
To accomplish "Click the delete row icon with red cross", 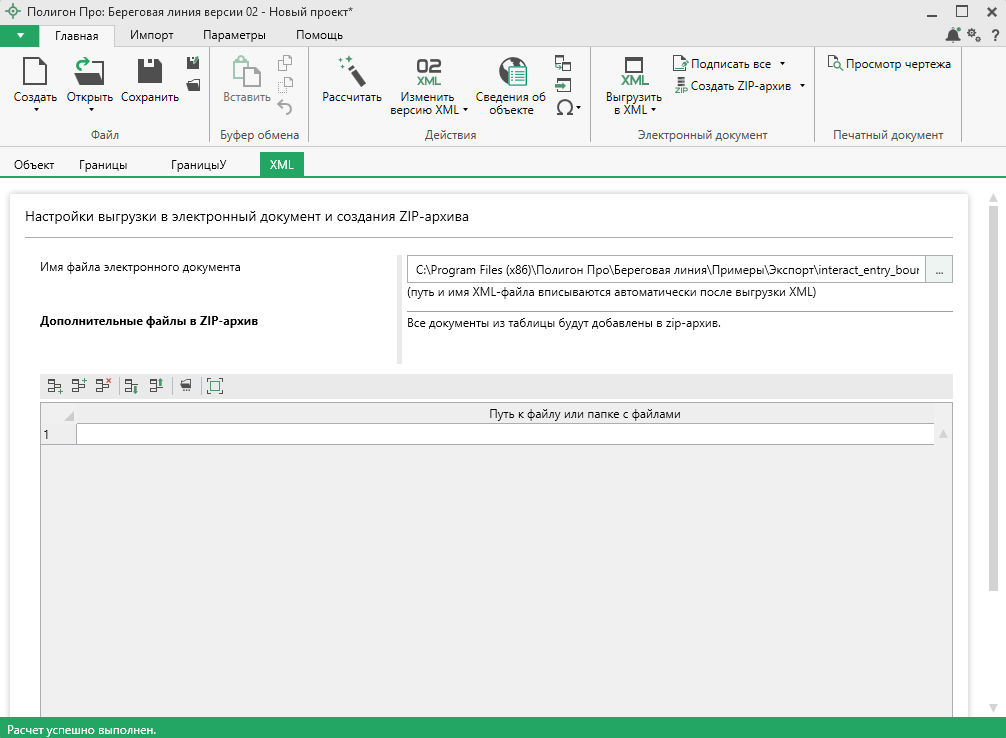I will tap(103, 385).
